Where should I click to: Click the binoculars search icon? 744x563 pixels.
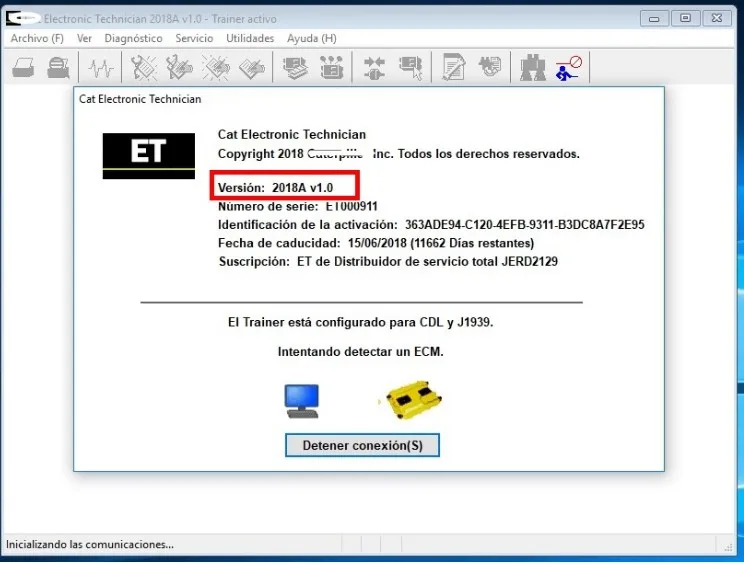pyautogui.click(x=532, y=67)
